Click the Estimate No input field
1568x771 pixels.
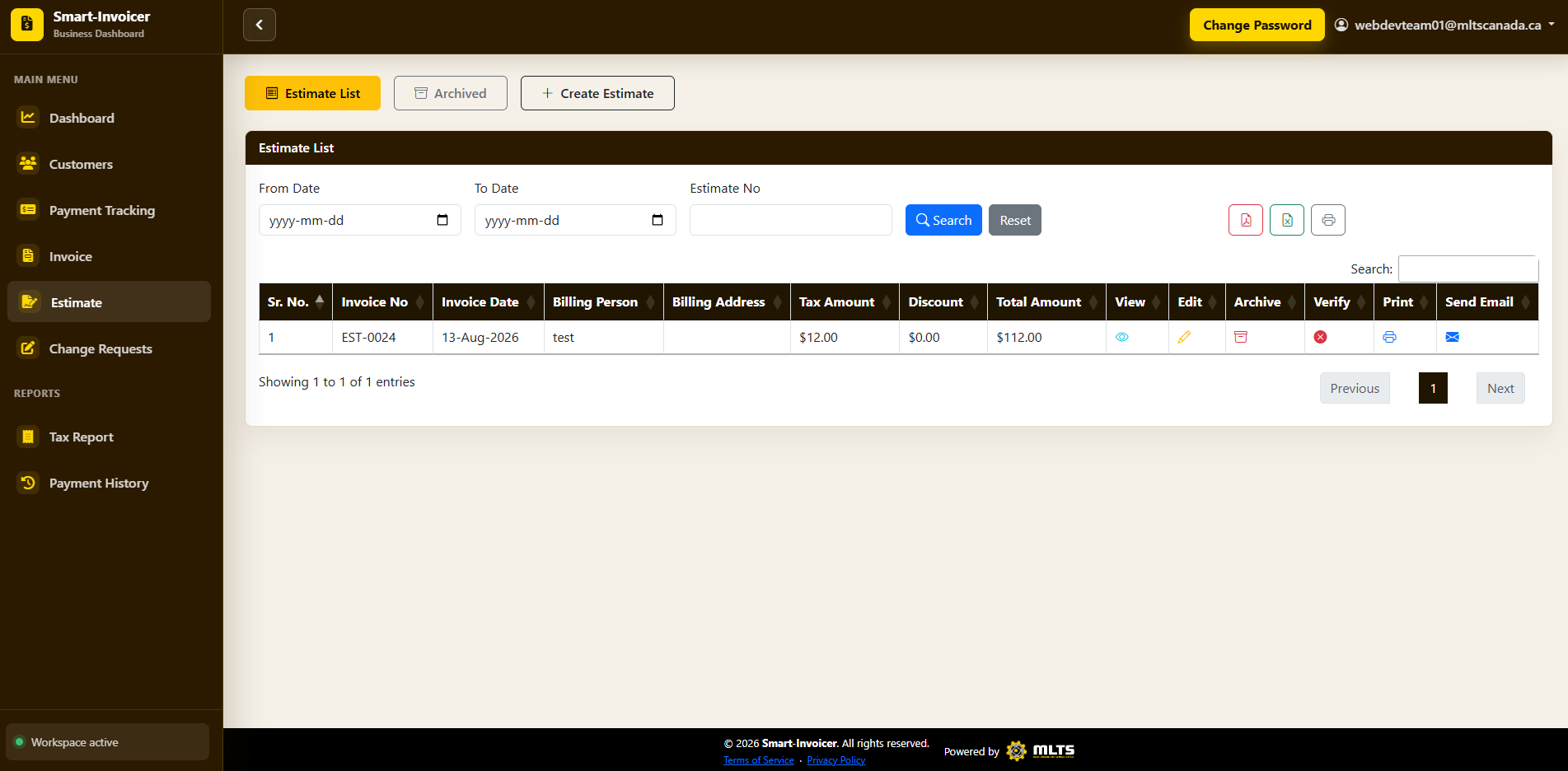pos(791,220)
